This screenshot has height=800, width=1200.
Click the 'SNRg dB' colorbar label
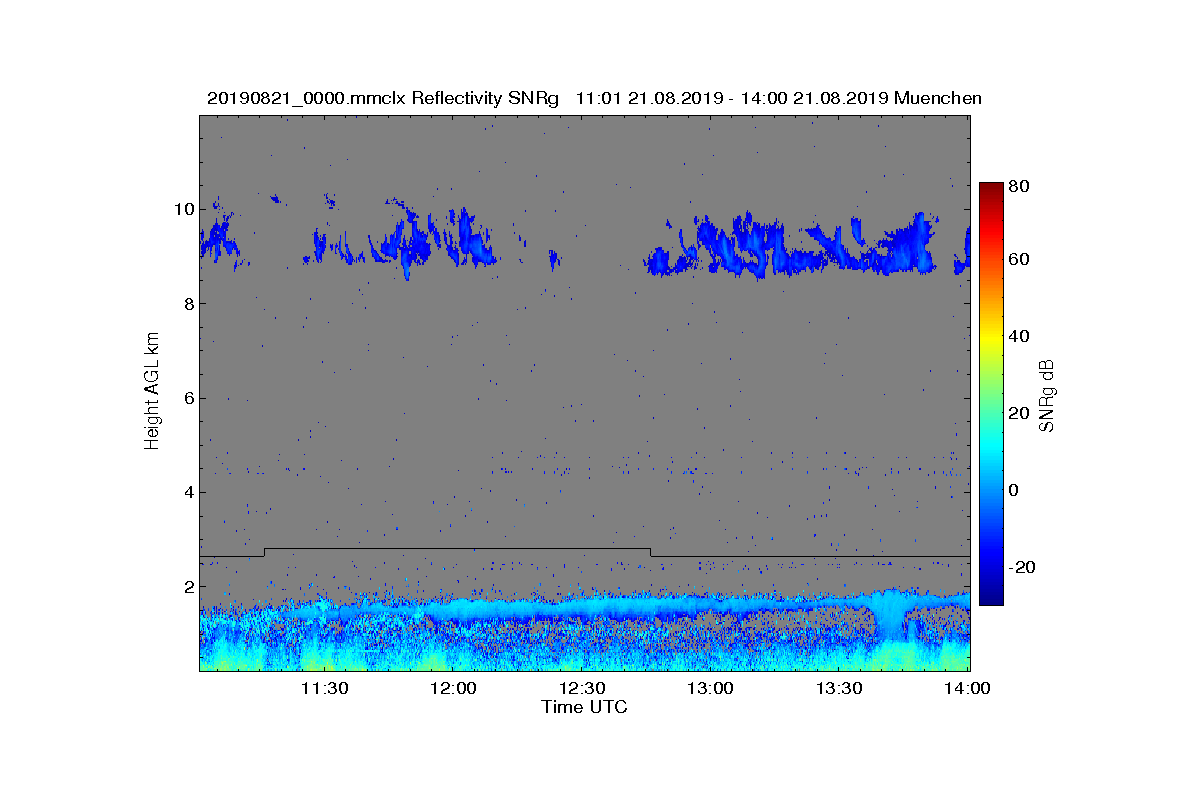[x=1047, y=395]
